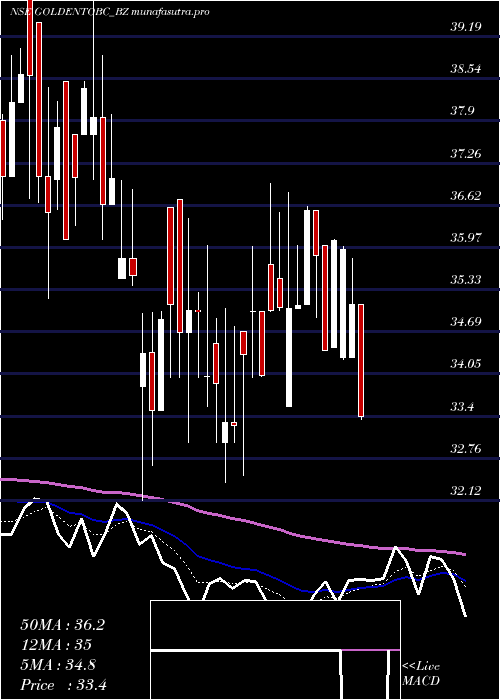Click the <<Live MACD label
The image size is (500, 700).
pyautogui.click(x=421, y=673)
